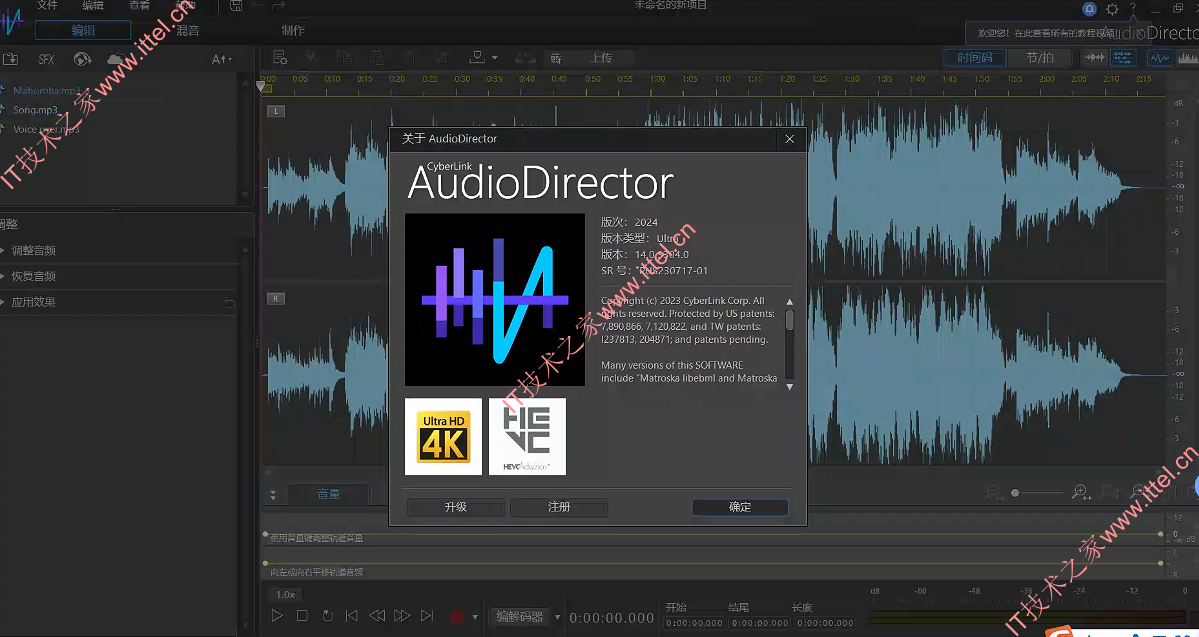Click 确定 in the About dialog
The height and width of the screenshot is (637, 1199).
tap(739, 507)
